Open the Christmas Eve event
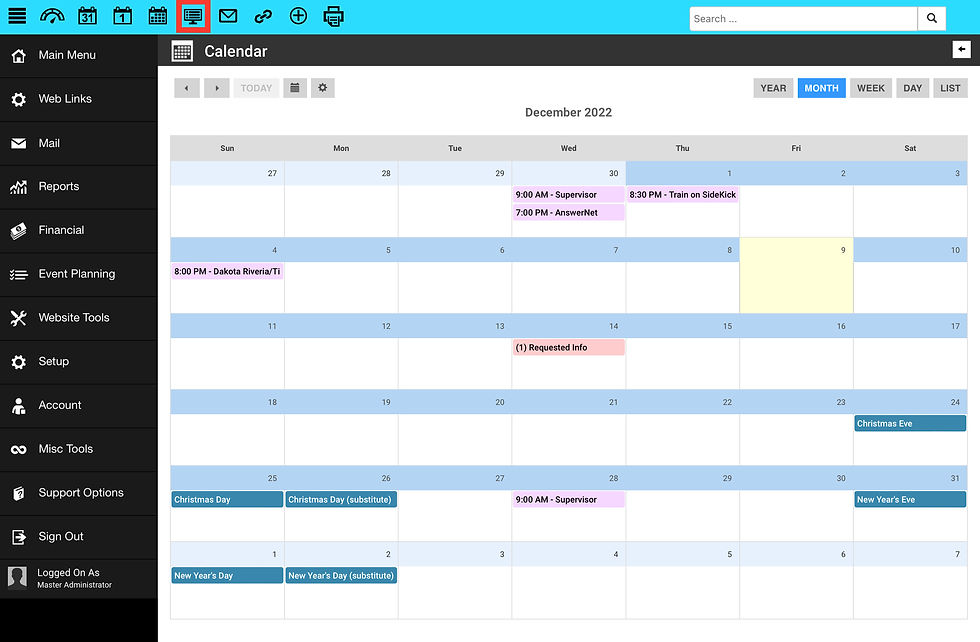The height and width of the screenshot is (642, 980). click(x=910, y=423)
